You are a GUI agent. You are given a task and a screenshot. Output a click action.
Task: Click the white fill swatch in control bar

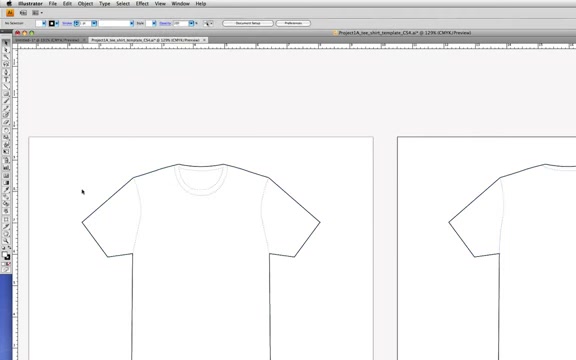pyautogui.click(x=39, y=23)
